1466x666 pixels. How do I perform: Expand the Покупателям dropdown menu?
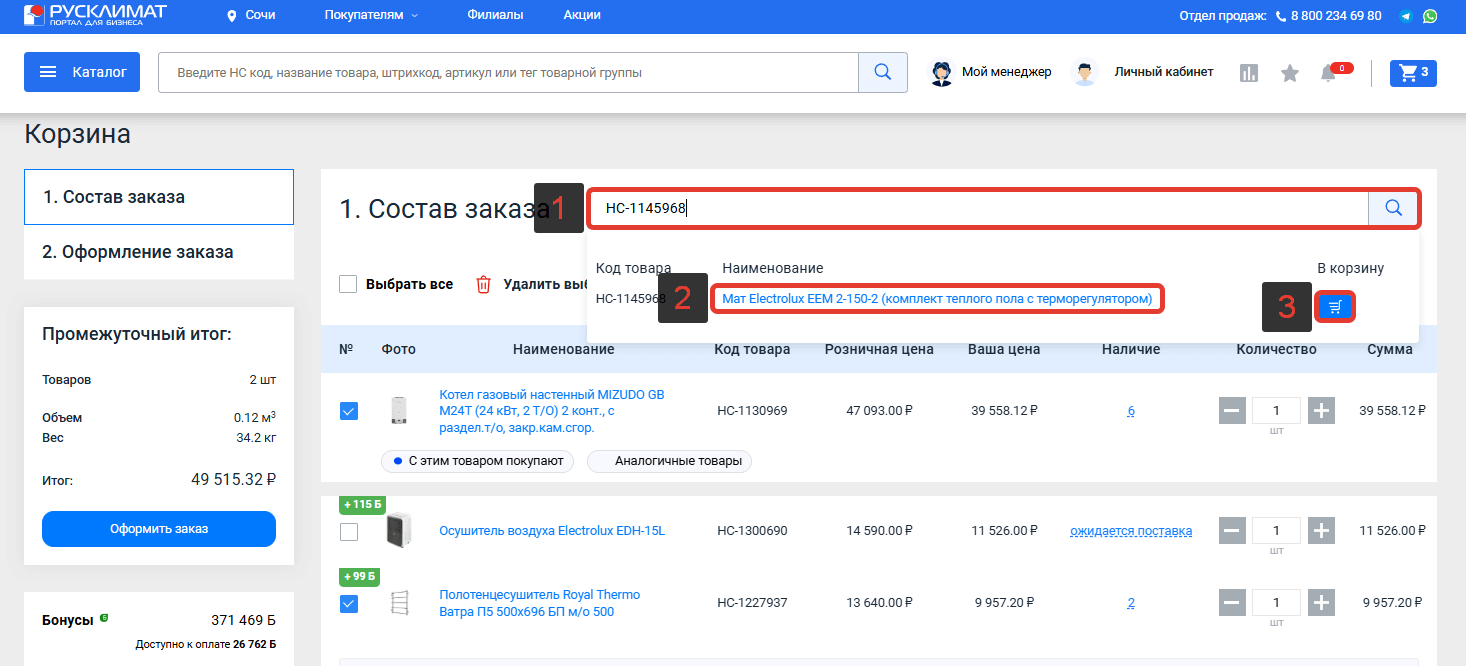(x=371, y=15)
